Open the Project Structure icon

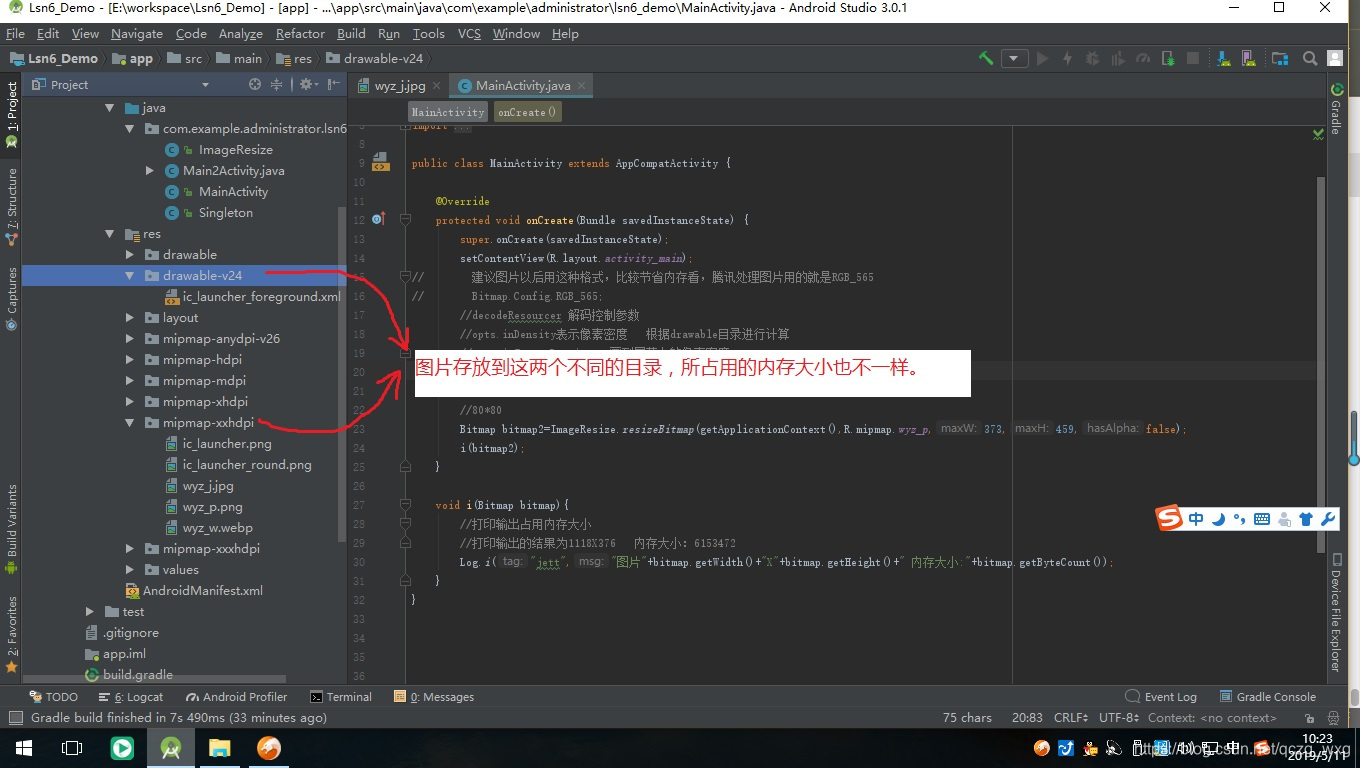click(1280, 58)
